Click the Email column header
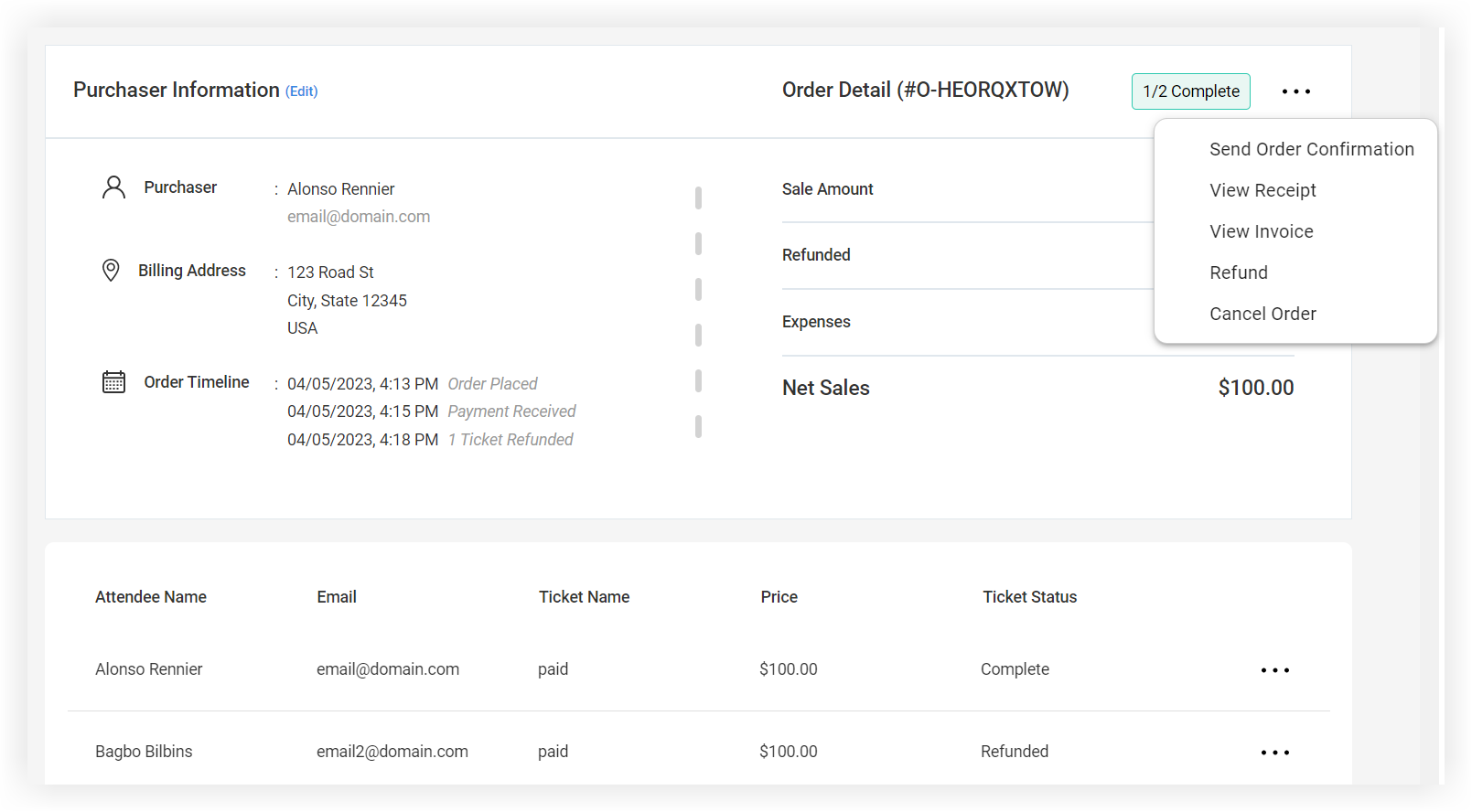The height and width of the screenshot is (812, 1472). coord(337,597)
